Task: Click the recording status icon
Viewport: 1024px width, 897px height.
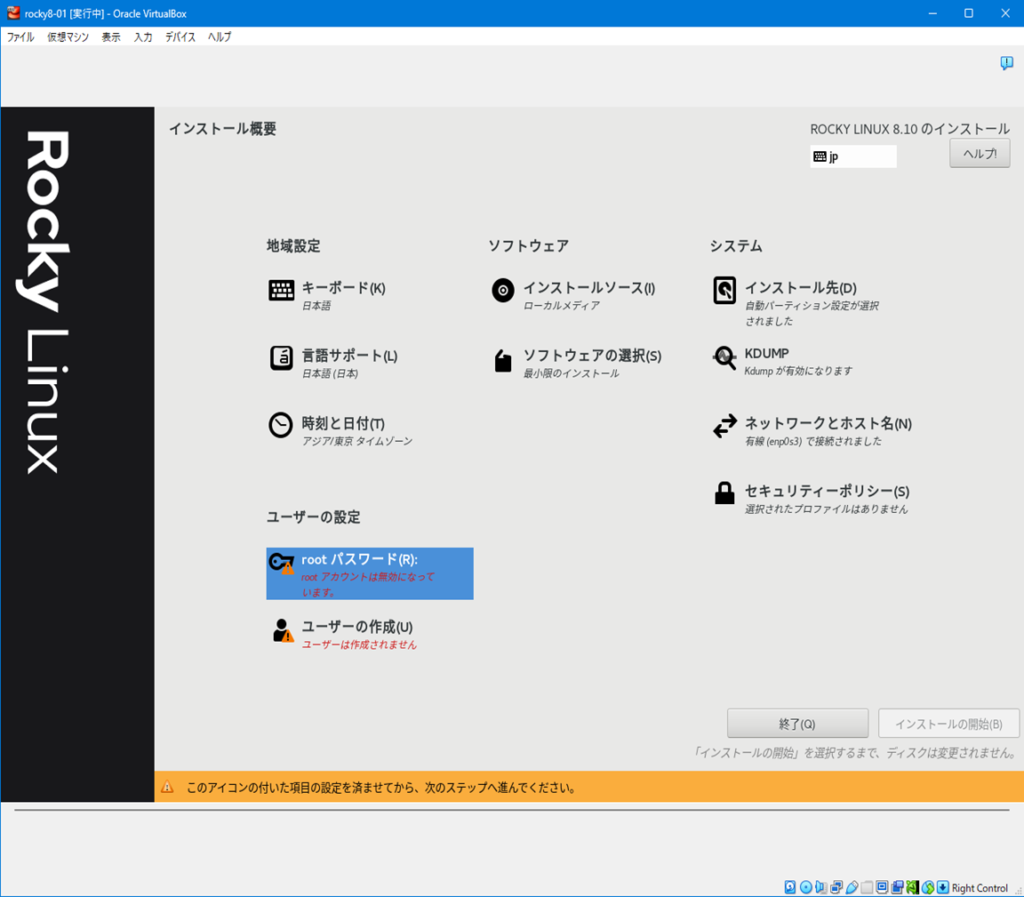Action: coord(897,887)
